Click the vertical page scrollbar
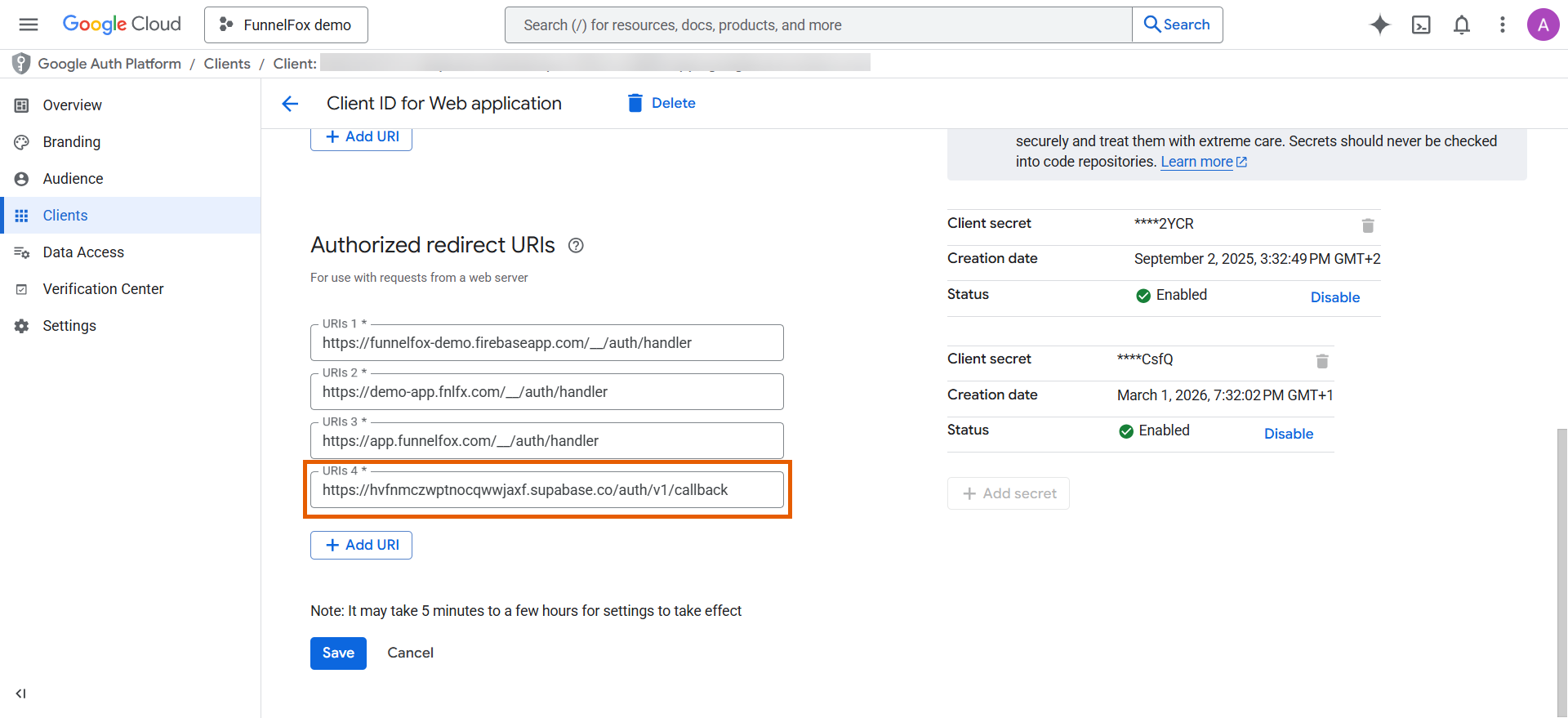This screenshot has height=718, width=1568. point(1561,572)
